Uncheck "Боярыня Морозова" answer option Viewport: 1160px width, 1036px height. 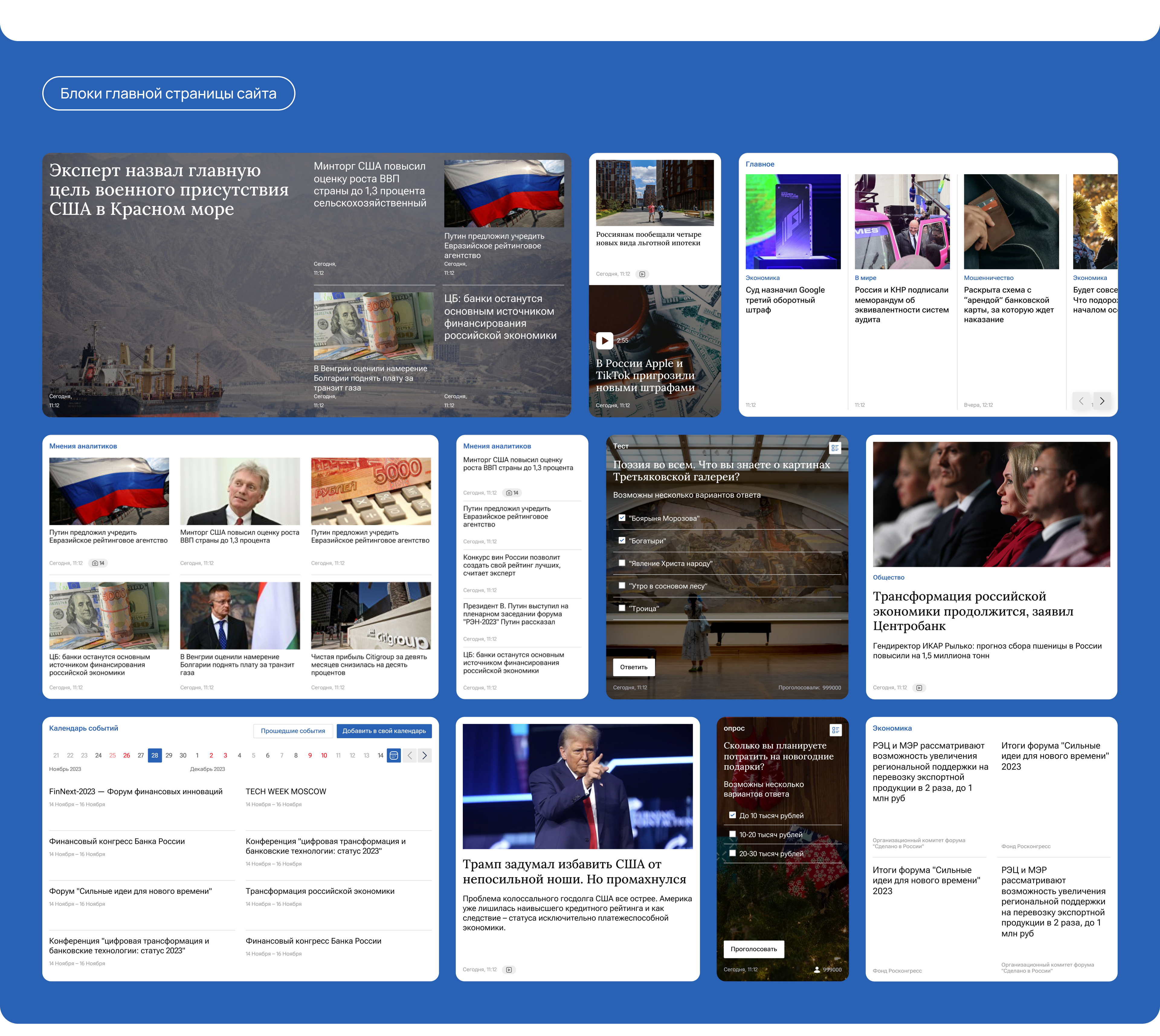(622, 518)
